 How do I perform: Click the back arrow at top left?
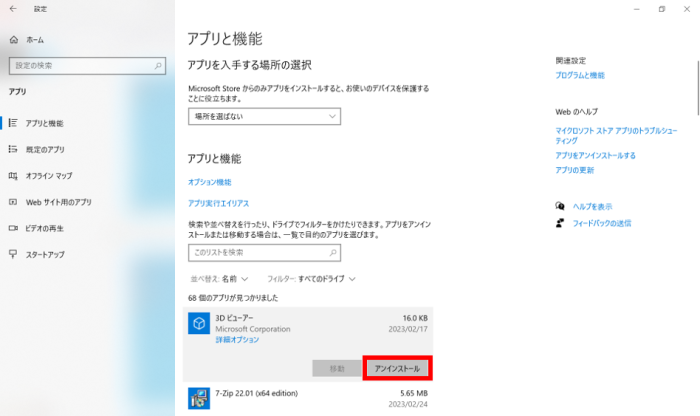coord(12,9)
